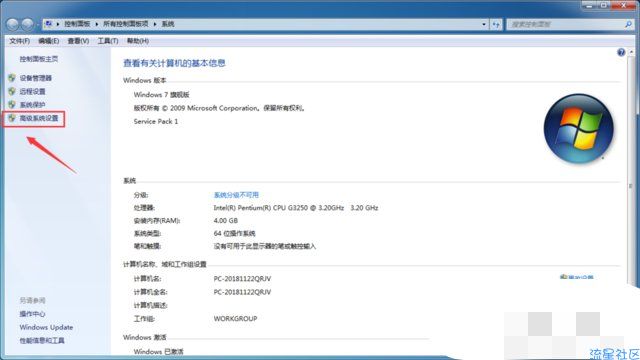Viewport: 640px width, 360px height.
Task: Click the 查看有关计算机的基本信息 heading
Action: pos(174,63)
